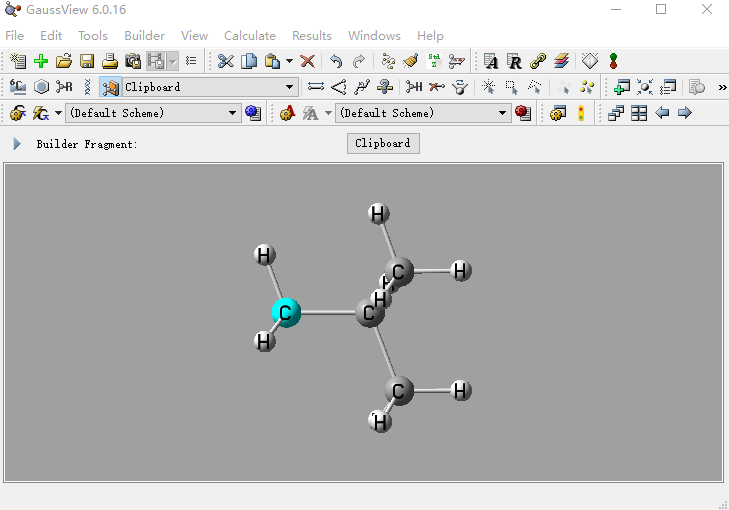Open the Results menu
Screen dimensions: 729x510
[311, 36]
